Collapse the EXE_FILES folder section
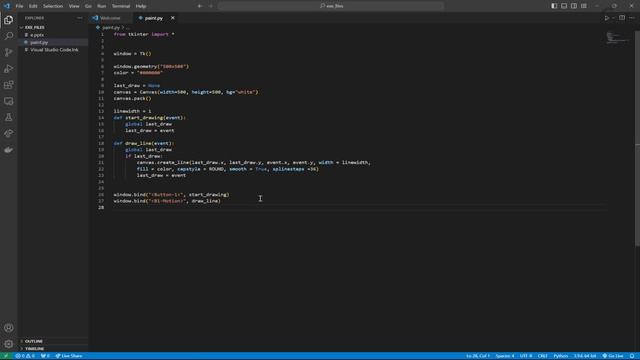The image size is (640, 360). click(53, 27)
